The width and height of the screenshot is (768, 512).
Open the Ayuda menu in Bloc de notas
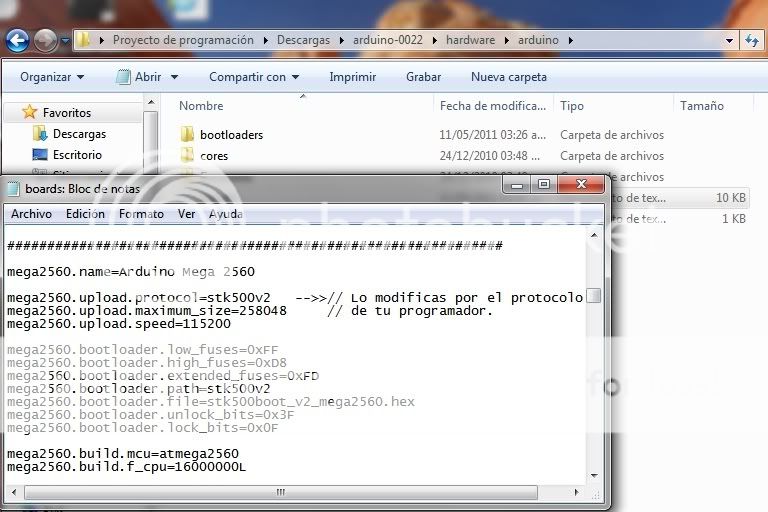tap(225, 214)
